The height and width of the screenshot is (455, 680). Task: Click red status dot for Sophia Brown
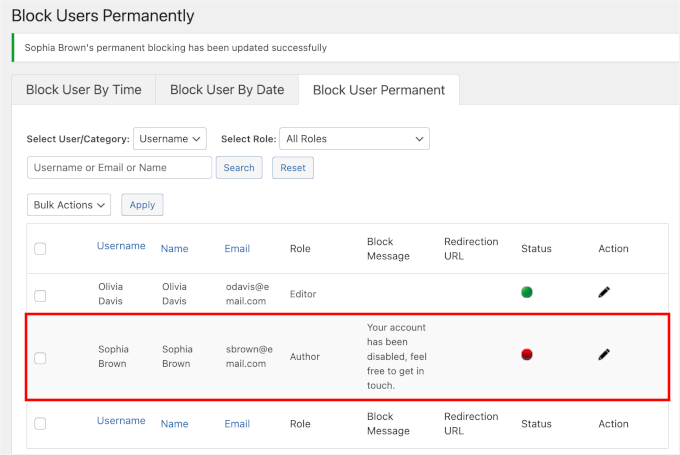pos(527,354)
